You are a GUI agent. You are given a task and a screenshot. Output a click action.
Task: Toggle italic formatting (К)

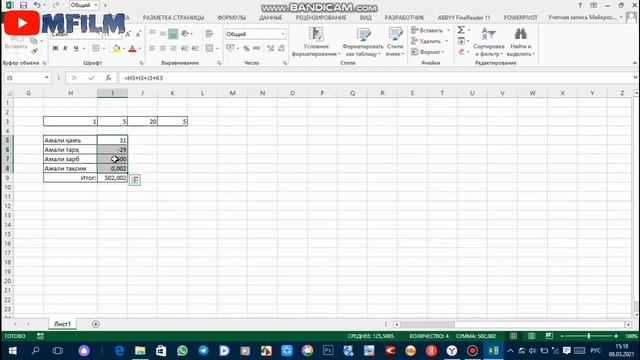(65, 49)
